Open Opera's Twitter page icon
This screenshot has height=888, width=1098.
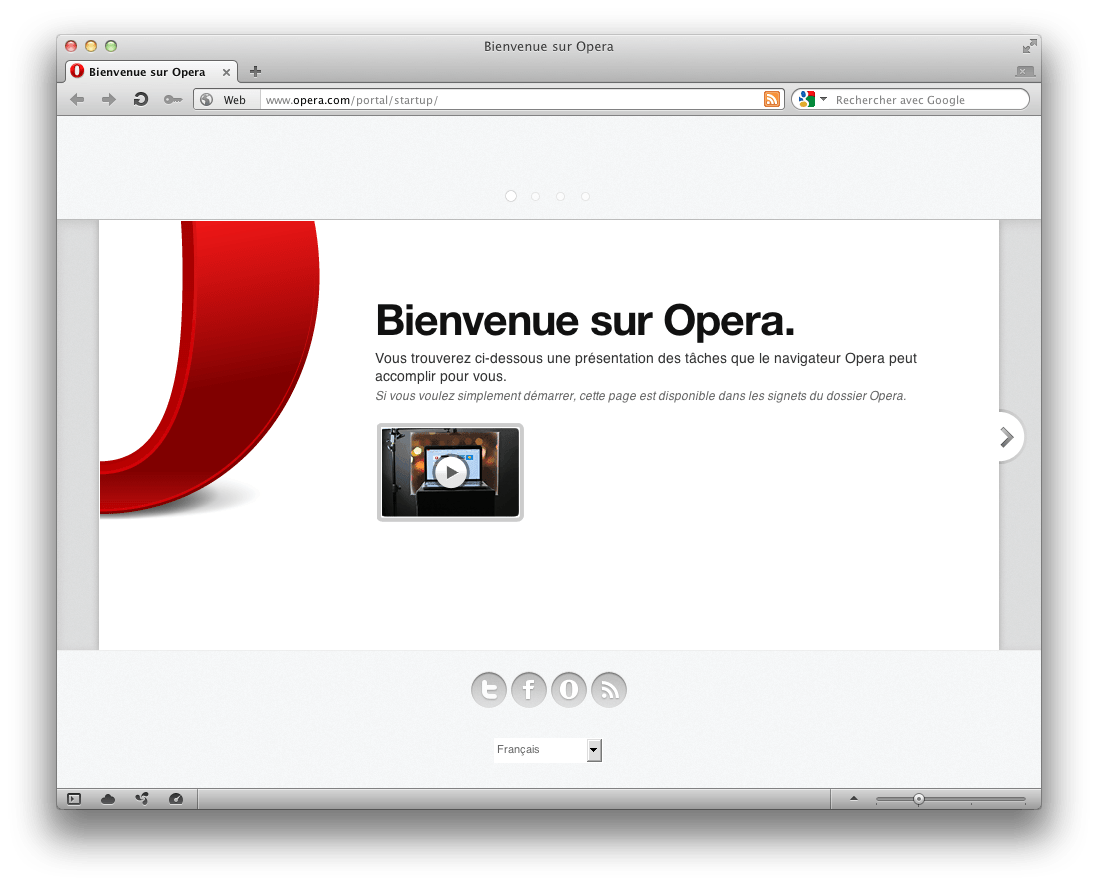coord(489,690)
